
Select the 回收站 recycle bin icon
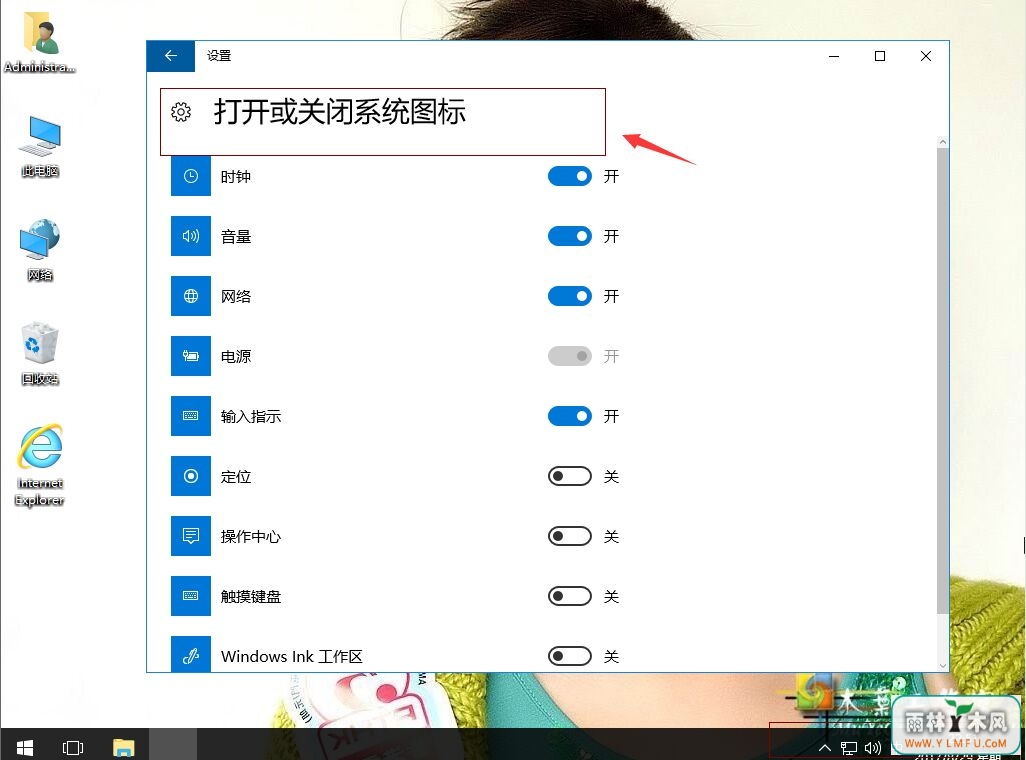pos(40,353)
